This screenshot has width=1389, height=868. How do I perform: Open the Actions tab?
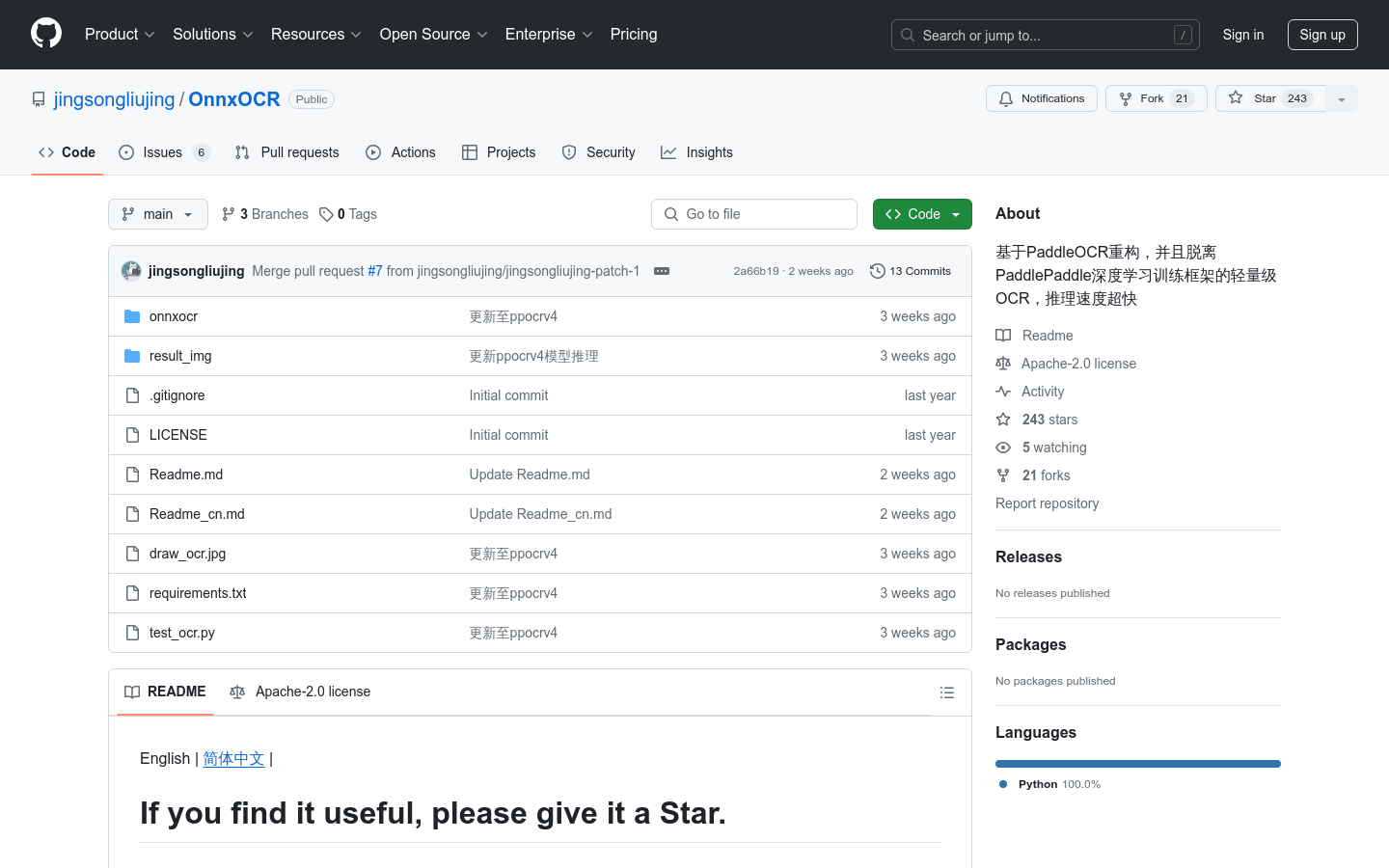400,152
